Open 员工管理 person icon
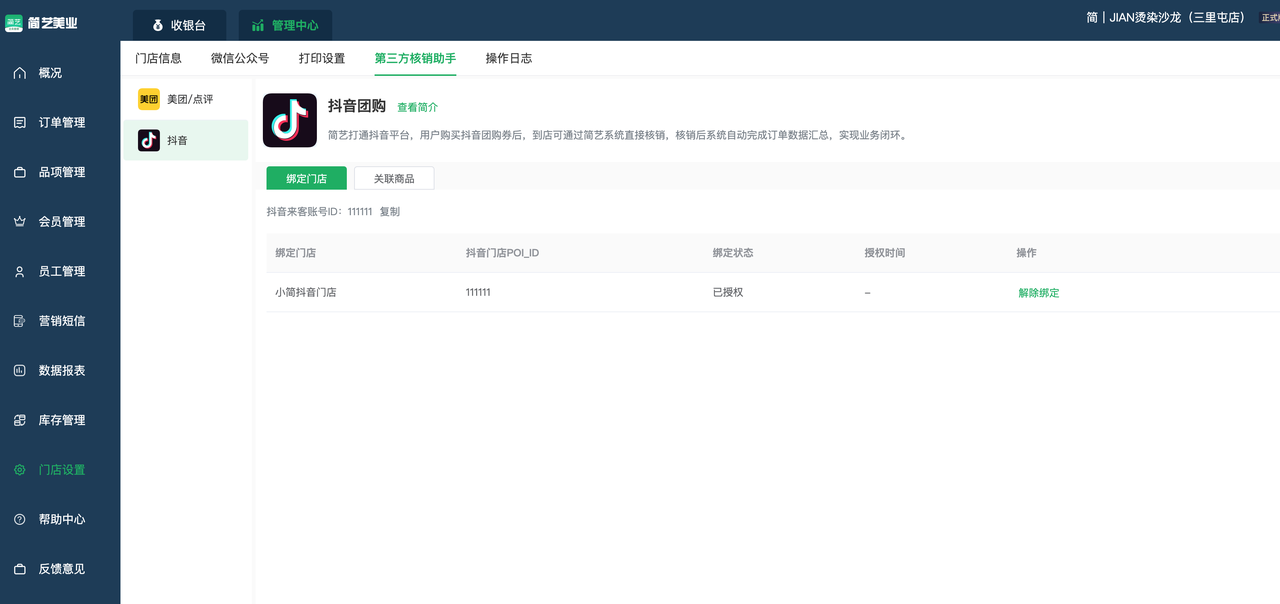Image resolution: width=1280 pixels, height=604 pixels. (20, 271)
